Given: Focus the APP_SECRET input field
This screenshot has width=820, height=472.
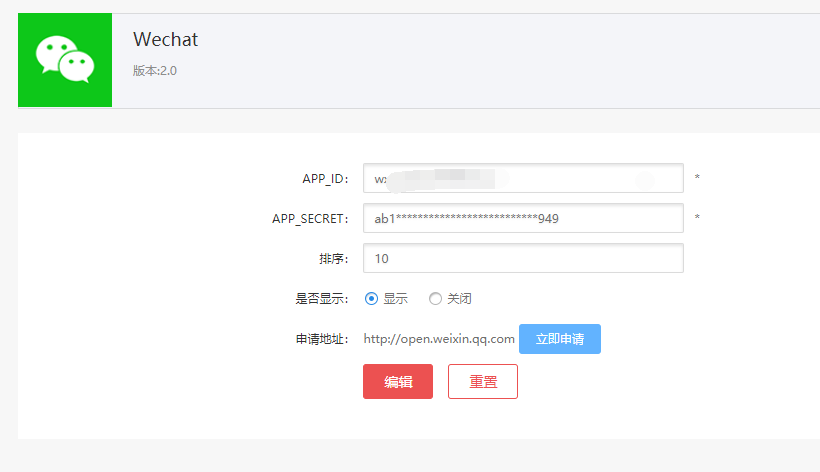Looking at the screenshot, I should click(523, 218).
